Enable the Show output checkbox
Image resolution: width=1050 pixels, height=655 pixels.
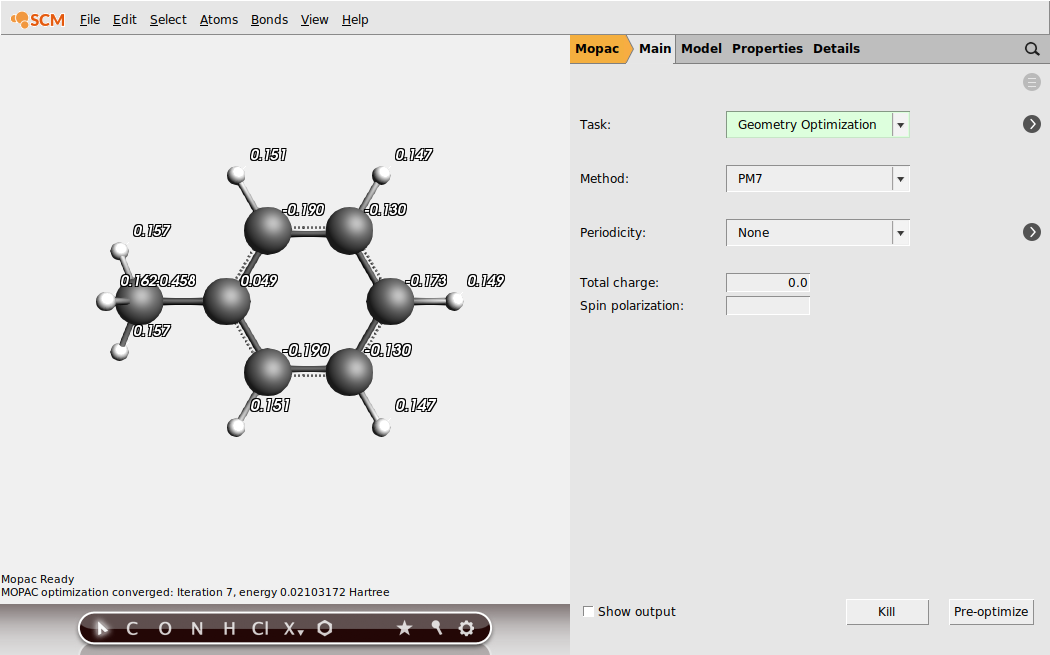588,611
